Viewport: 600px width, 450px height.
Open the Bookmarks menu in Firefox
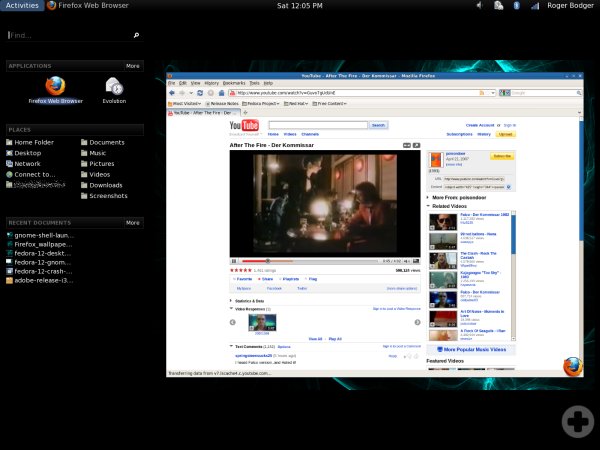(x=233, y=83)
